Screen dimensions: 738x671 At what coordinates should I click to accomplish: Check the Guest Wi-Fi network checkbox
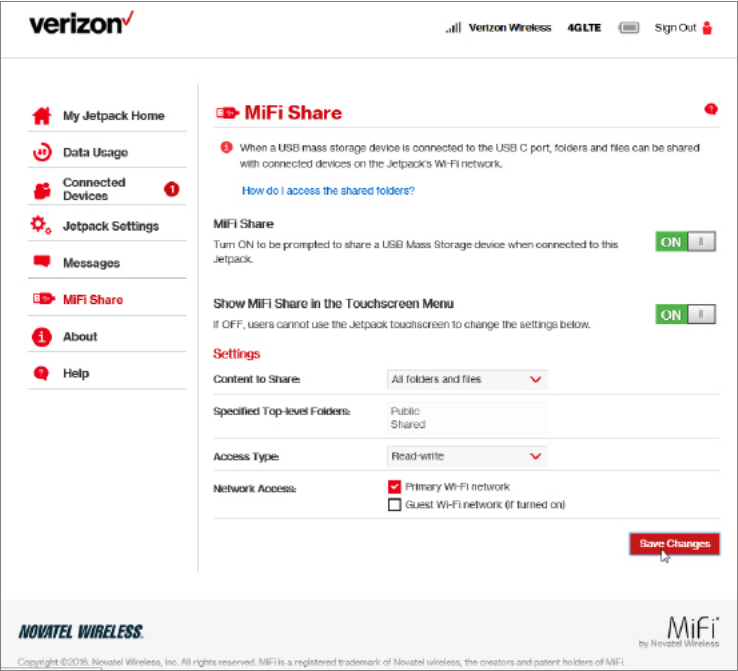pyautogui.click(x=394, y=504)
